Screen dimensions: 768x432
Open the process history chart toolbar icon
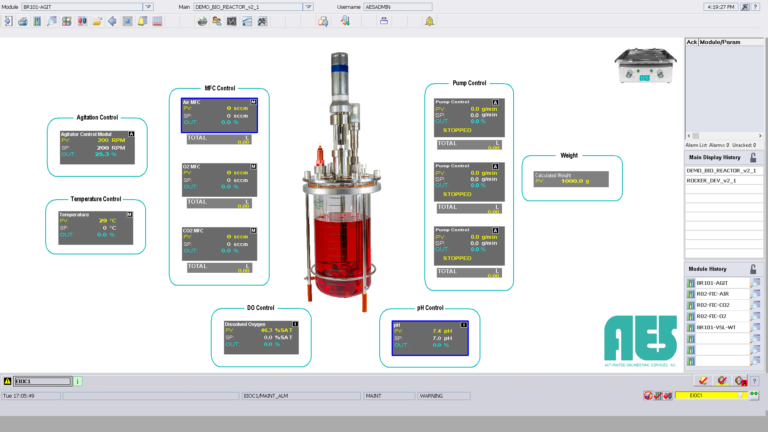click(x=247, y=21)
